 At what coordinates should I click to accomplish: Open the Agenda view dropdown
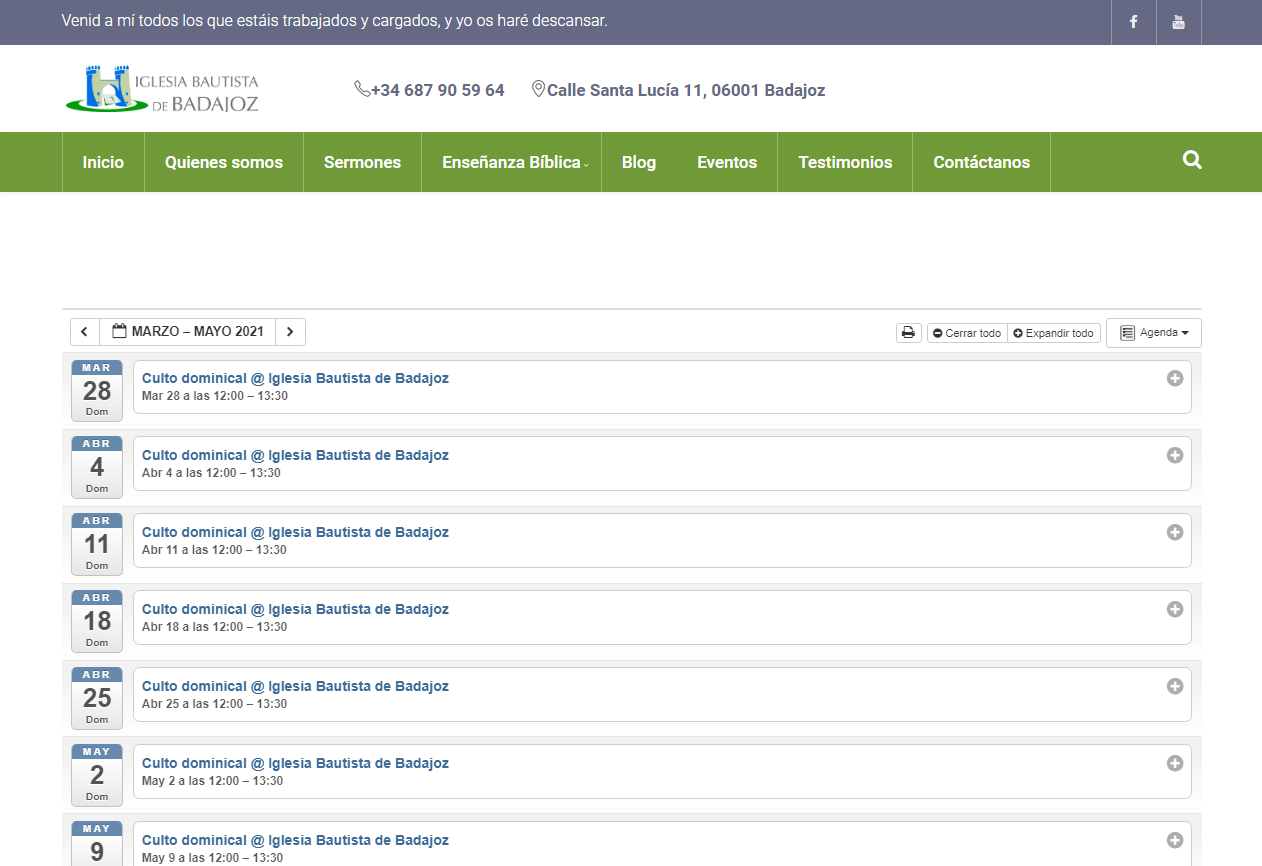[x=1154, y=333]
